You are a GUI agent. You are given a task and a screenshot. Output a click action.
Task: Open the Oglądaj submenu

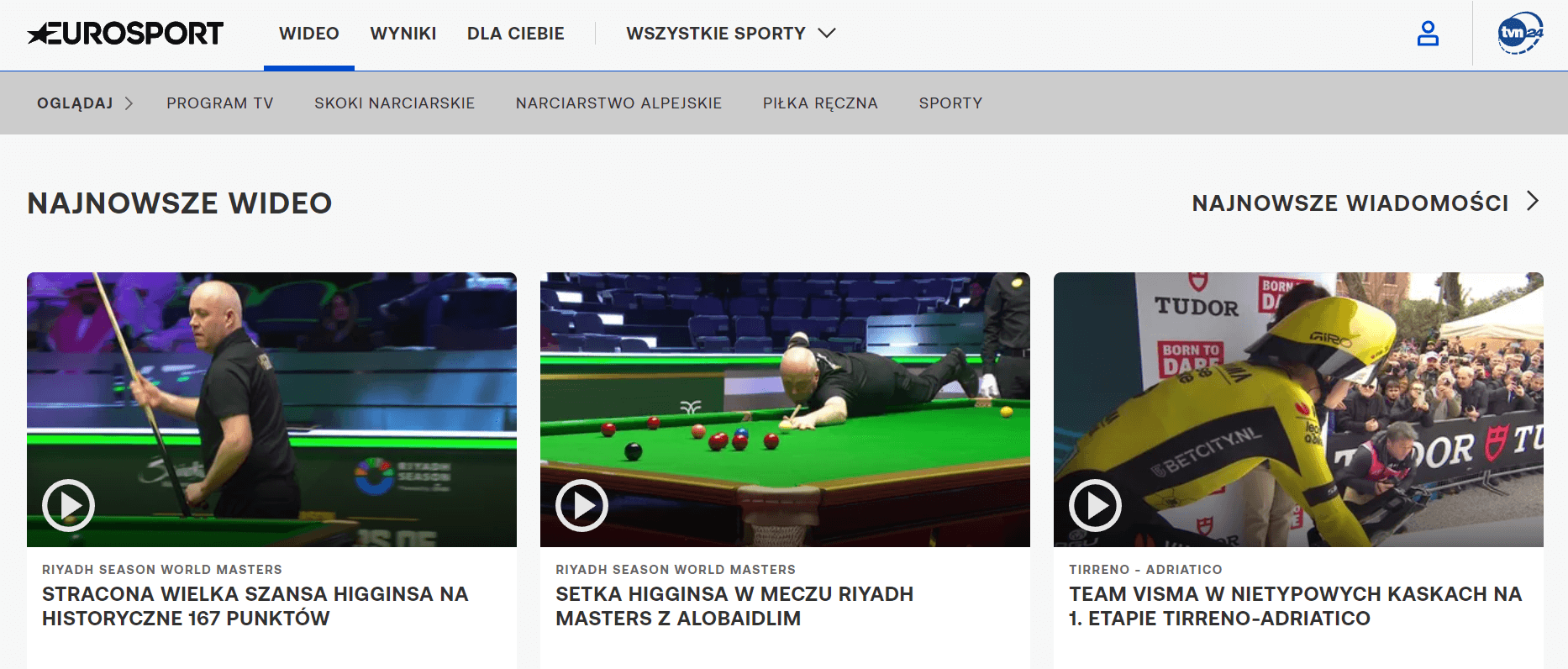click(85, 103)
